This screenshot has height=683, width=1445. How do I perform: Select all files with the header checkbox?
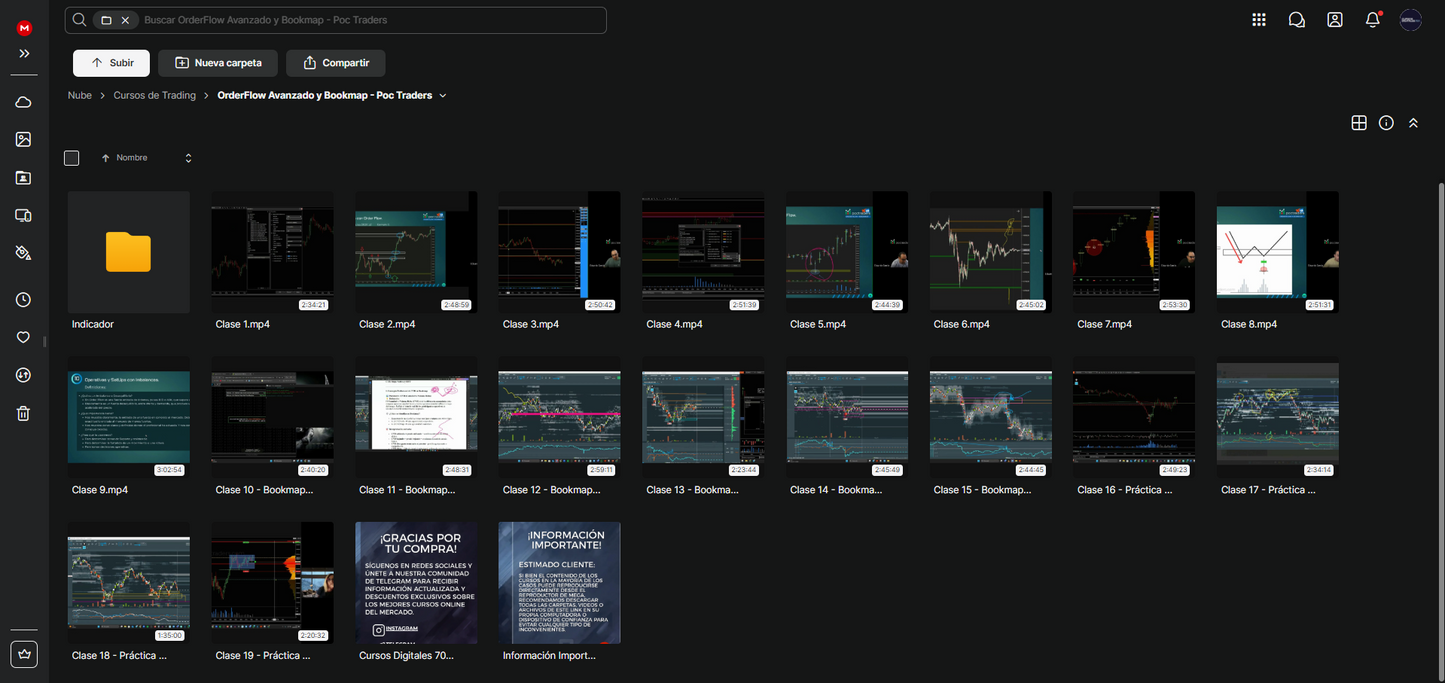71,157
